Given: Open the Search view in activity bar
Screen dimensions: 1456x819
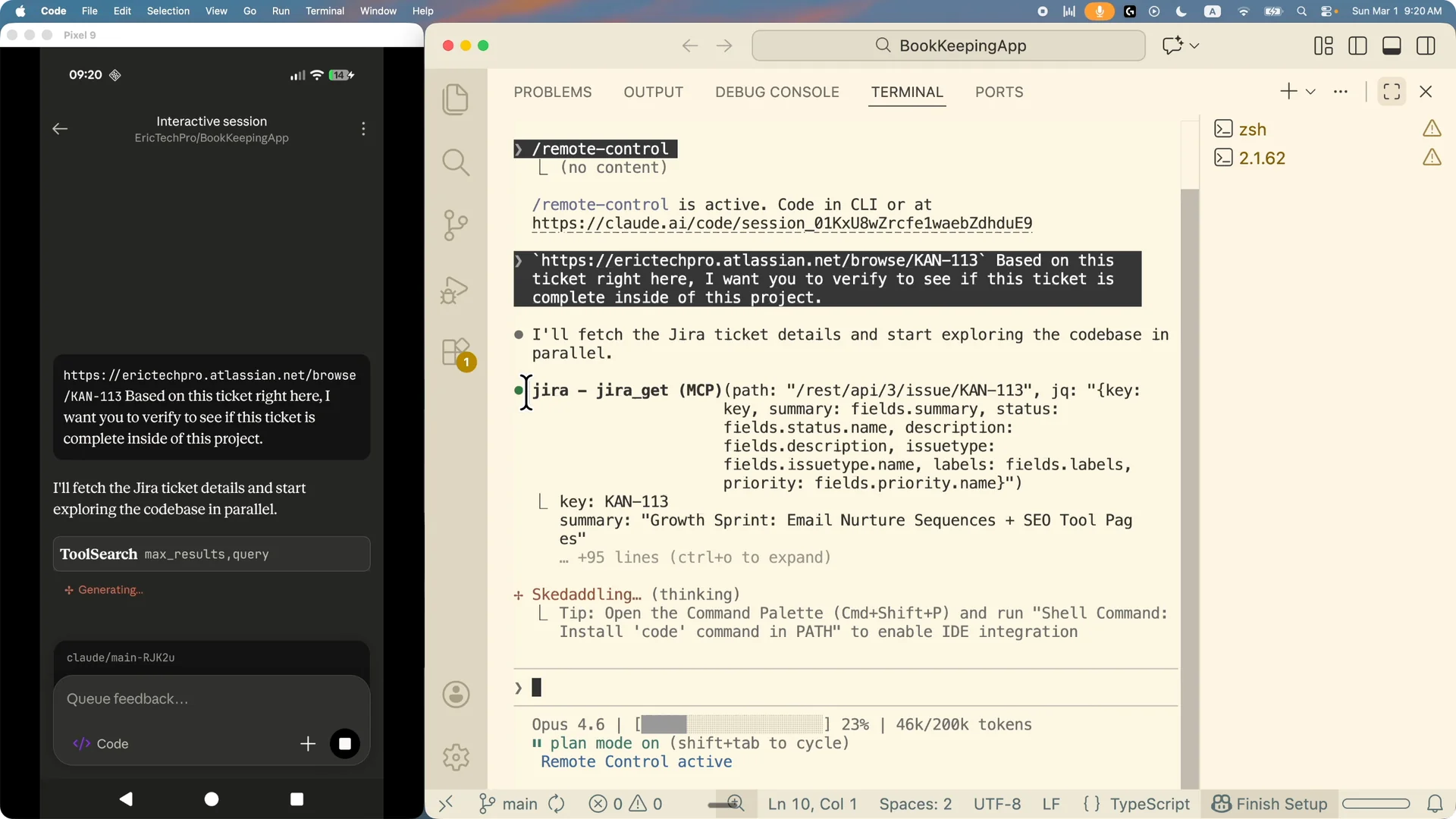Looking at the screenshot, I should tap(455, 162).
